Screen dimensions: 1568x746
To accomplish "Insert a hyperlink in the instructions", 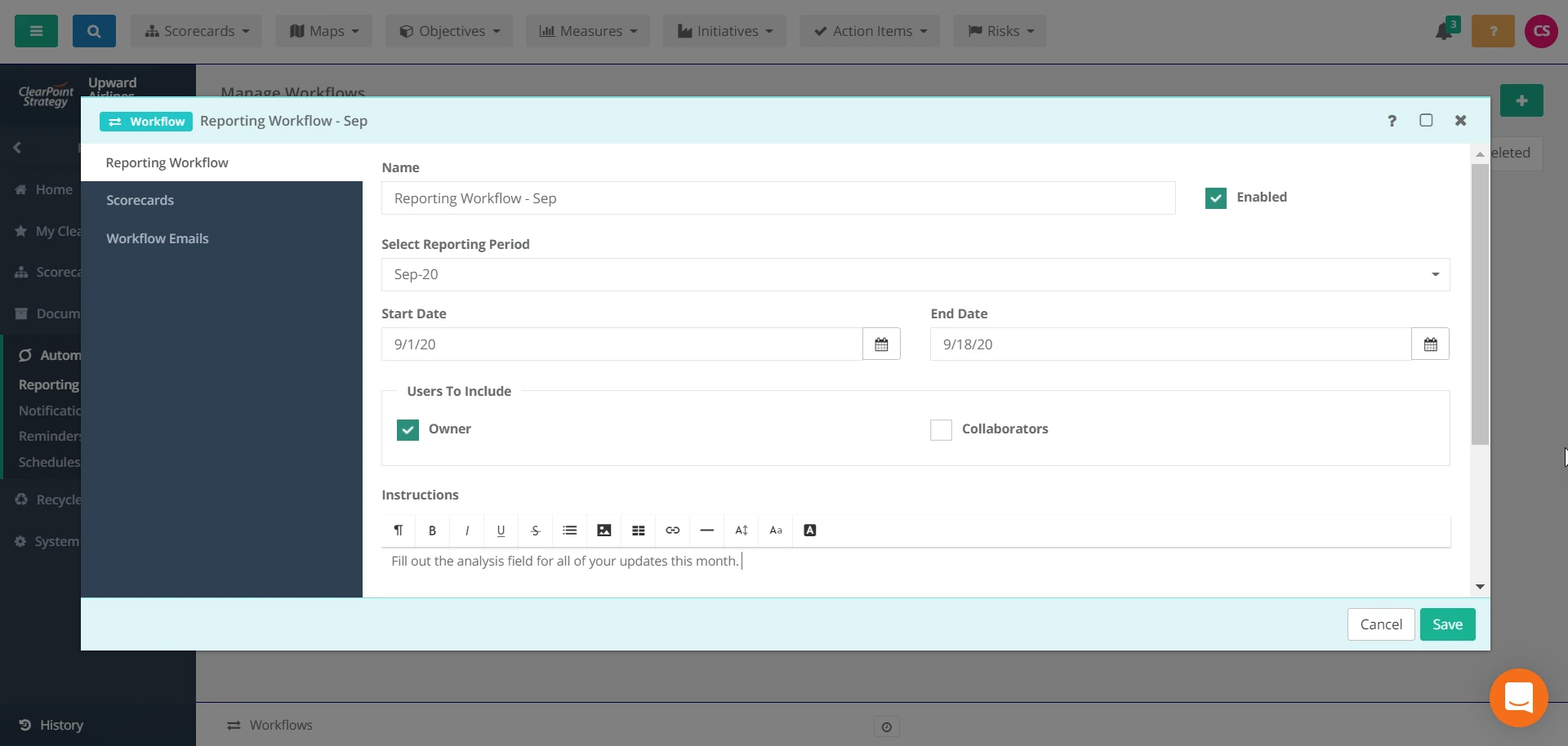I will (672, 531).
